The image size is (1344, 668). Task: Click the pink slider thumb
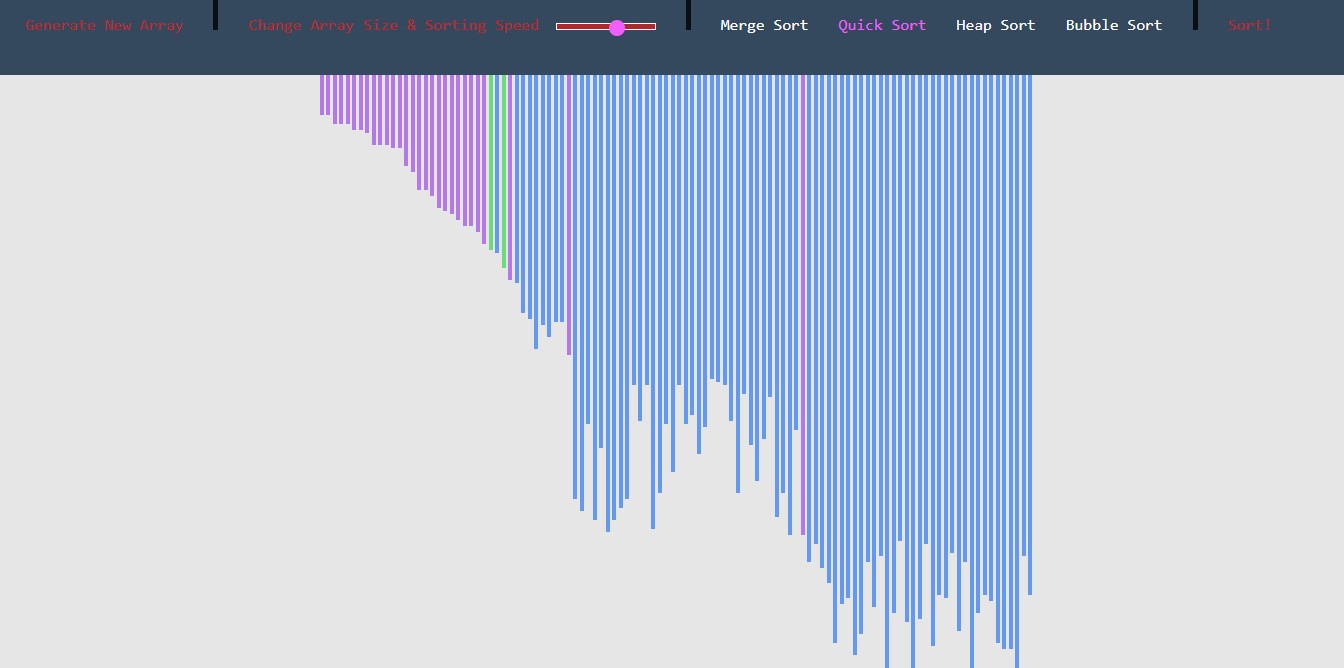coord(617,28)
